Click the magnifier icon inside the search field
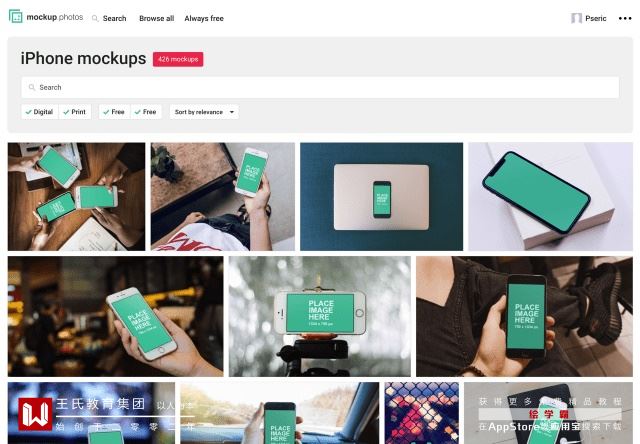This screenshot has width=640, height=444. (31, 87)
